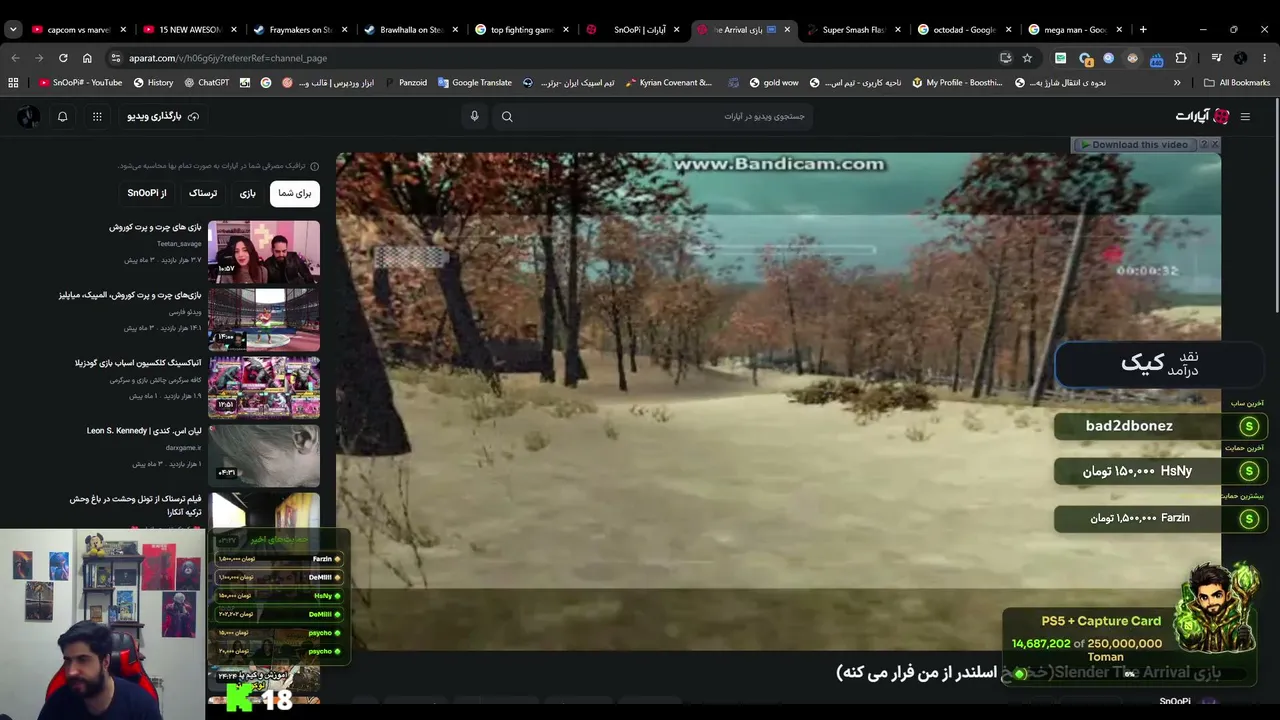The width and height of the screenshot is (1280, 720).
Task: Open the SnOoPi# - YouTube bookmark
Action: [80, 83]
